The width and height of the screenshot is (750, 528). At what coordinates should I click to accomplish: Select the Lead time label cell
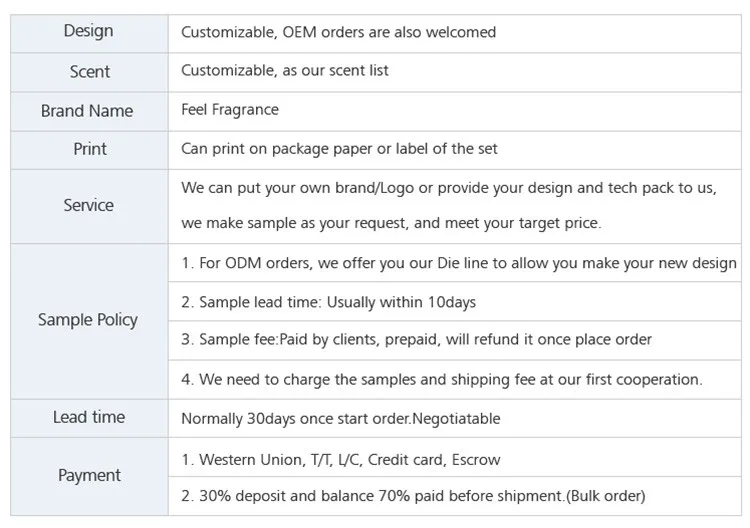(88, 417)
